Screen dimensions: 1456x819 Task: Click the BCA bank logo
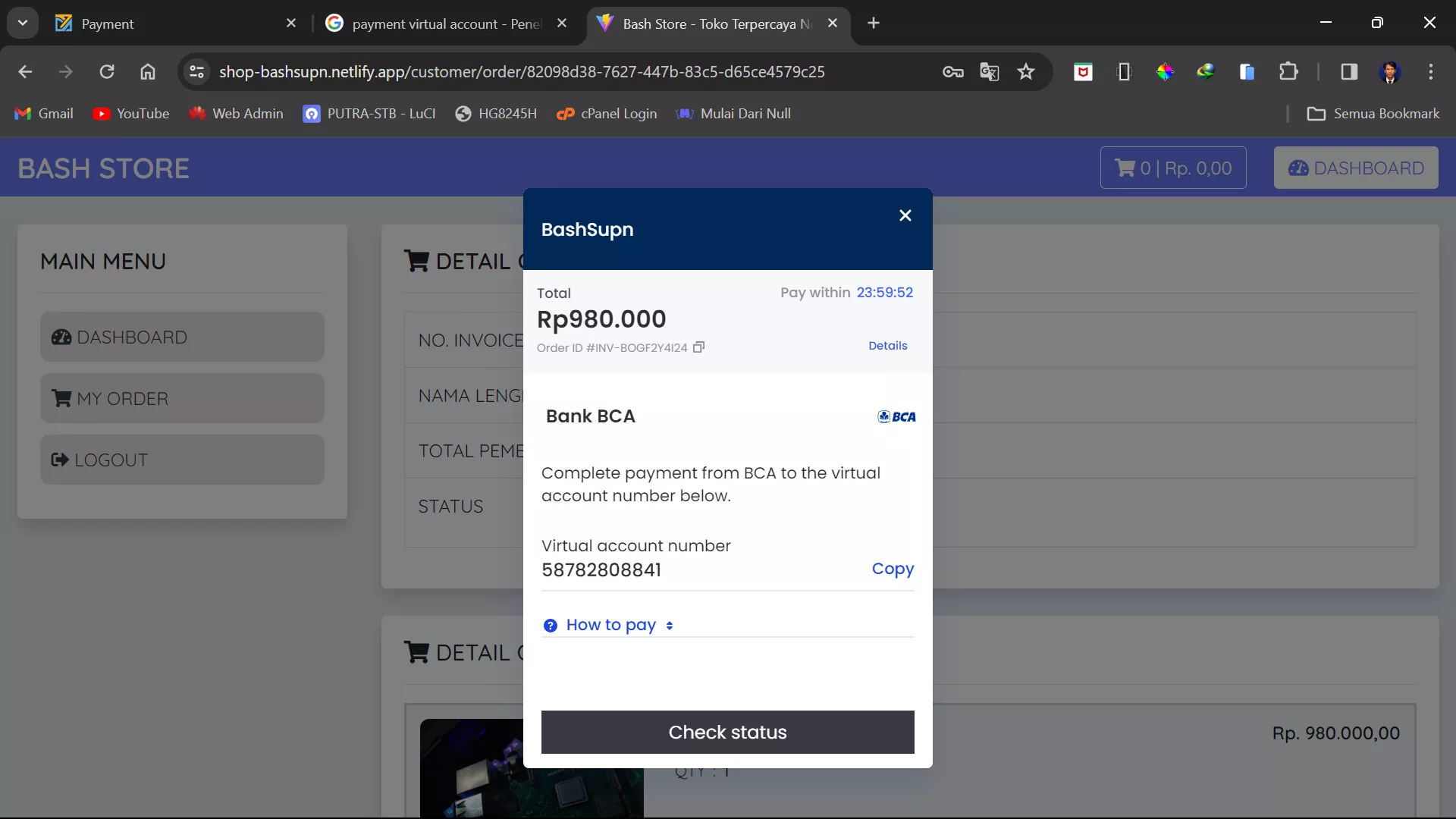click(x=896, y=416)
